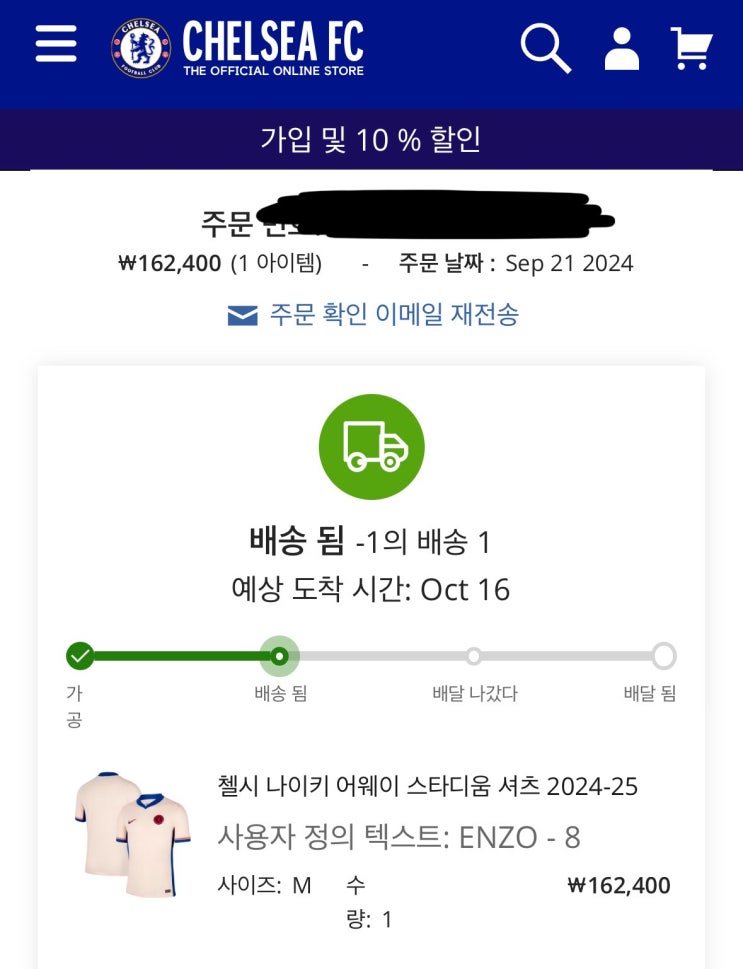743x969 pixels.
Task: Select the 배달 됨 final progress marker
Action: point(663,656)
